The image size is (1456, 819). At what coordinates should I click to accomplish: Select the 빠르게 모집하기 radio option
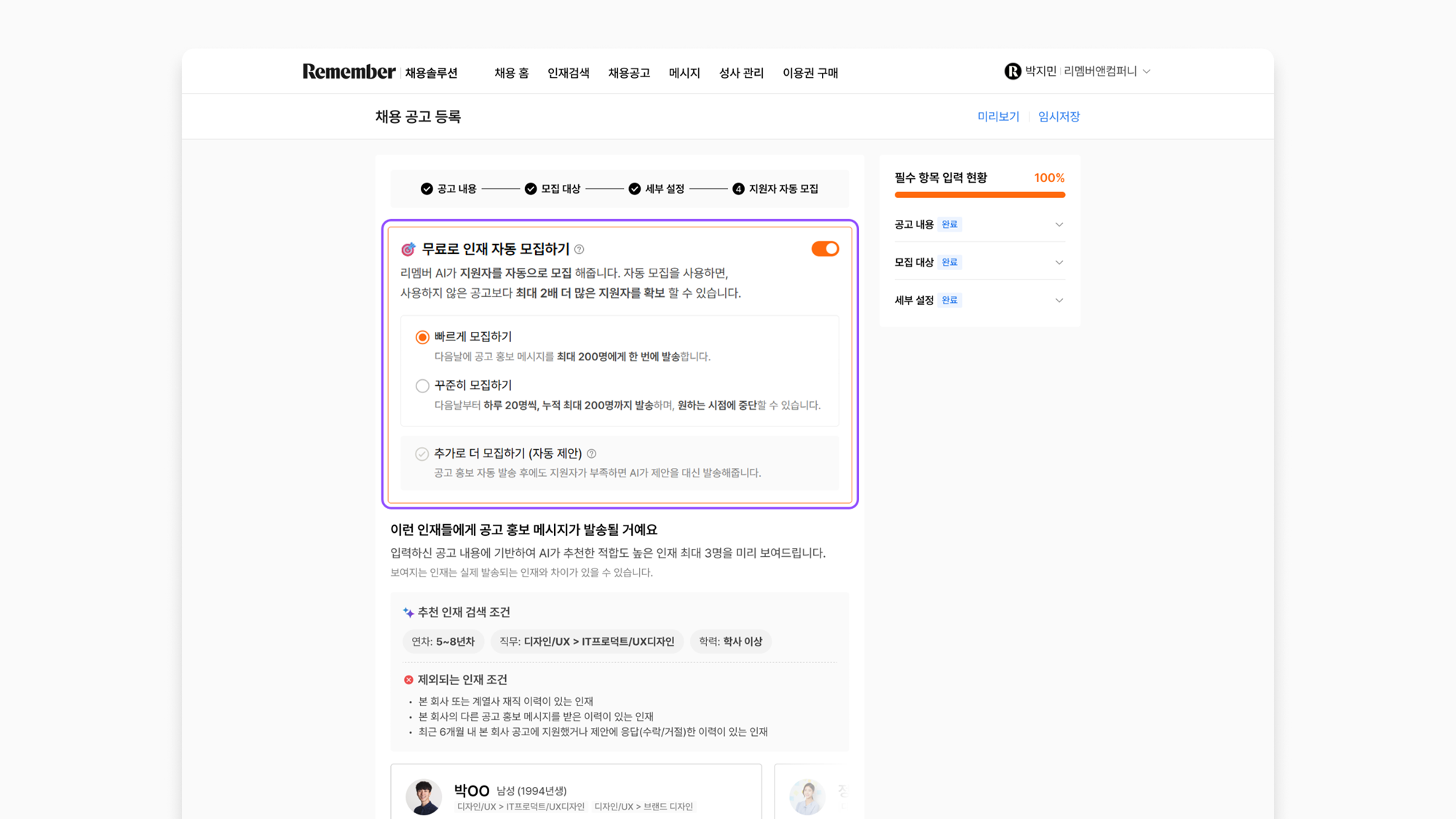pos(422,337)
